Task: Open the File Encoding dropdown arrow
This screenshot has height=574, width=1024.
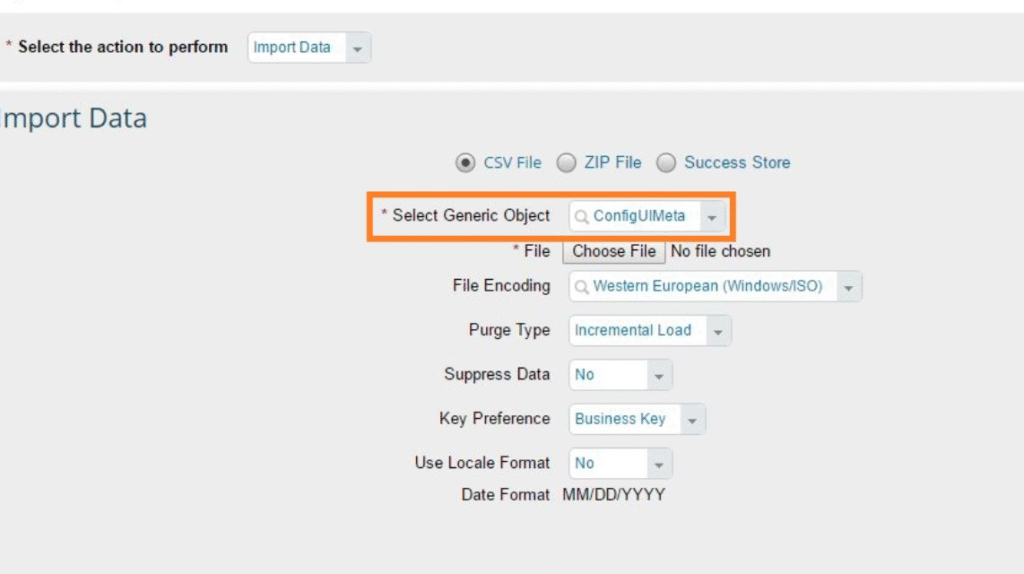Action: (848, 287)
